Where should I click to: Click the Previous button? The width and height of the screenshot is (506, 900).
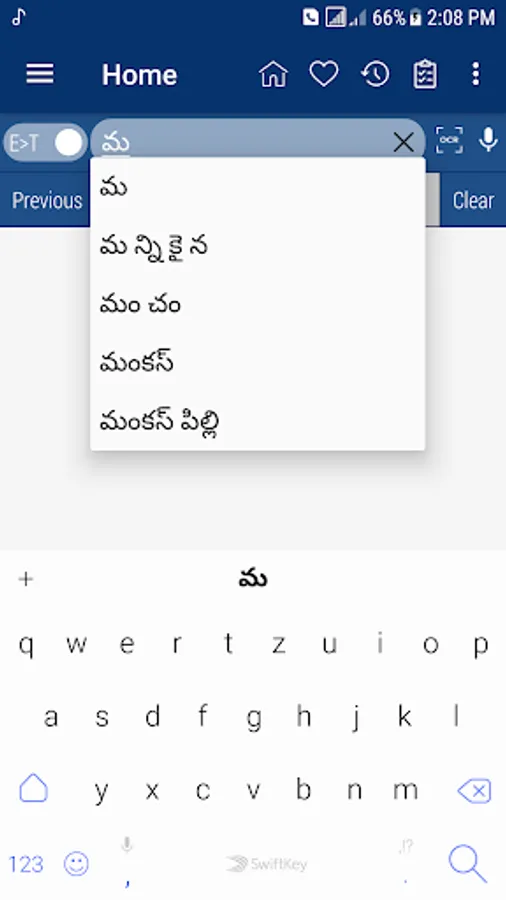point(47,200)
